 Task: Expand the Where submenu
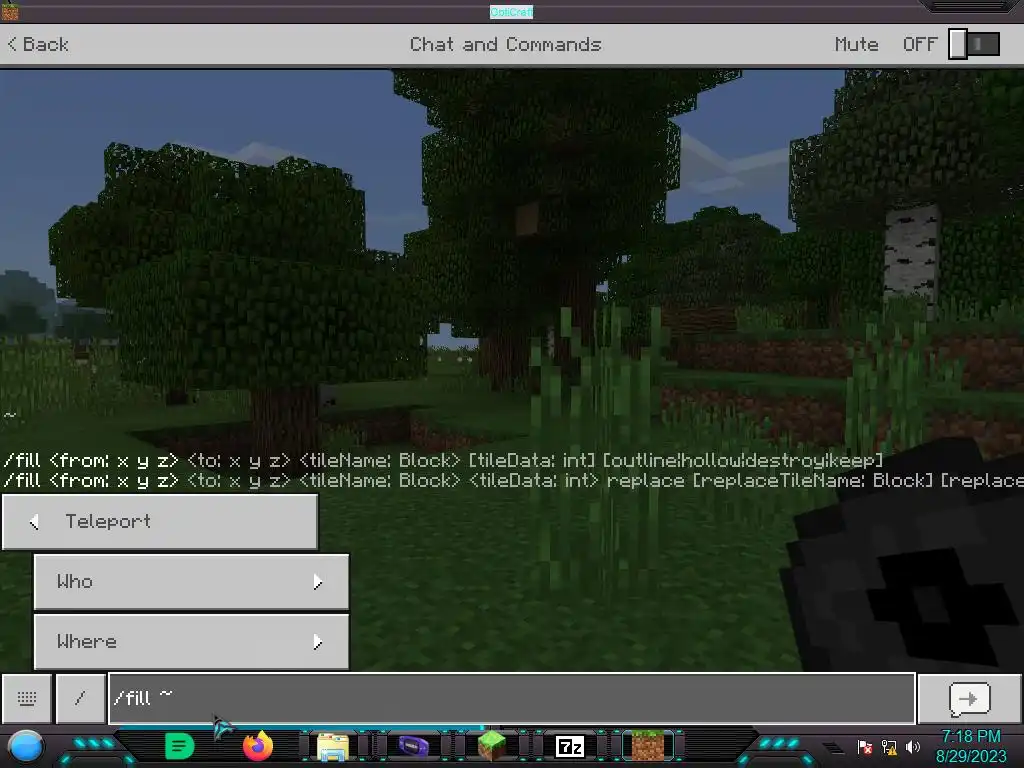coord(191,642)
